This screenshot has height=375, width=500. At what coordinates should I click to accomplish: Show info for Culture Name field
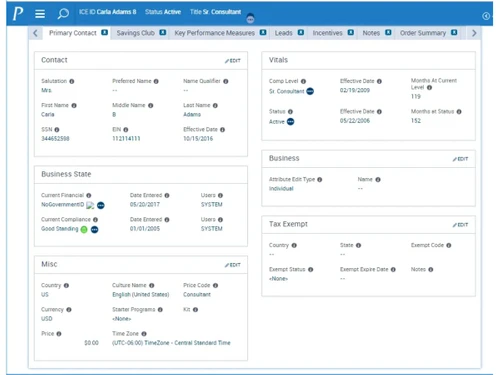[152, 286]
